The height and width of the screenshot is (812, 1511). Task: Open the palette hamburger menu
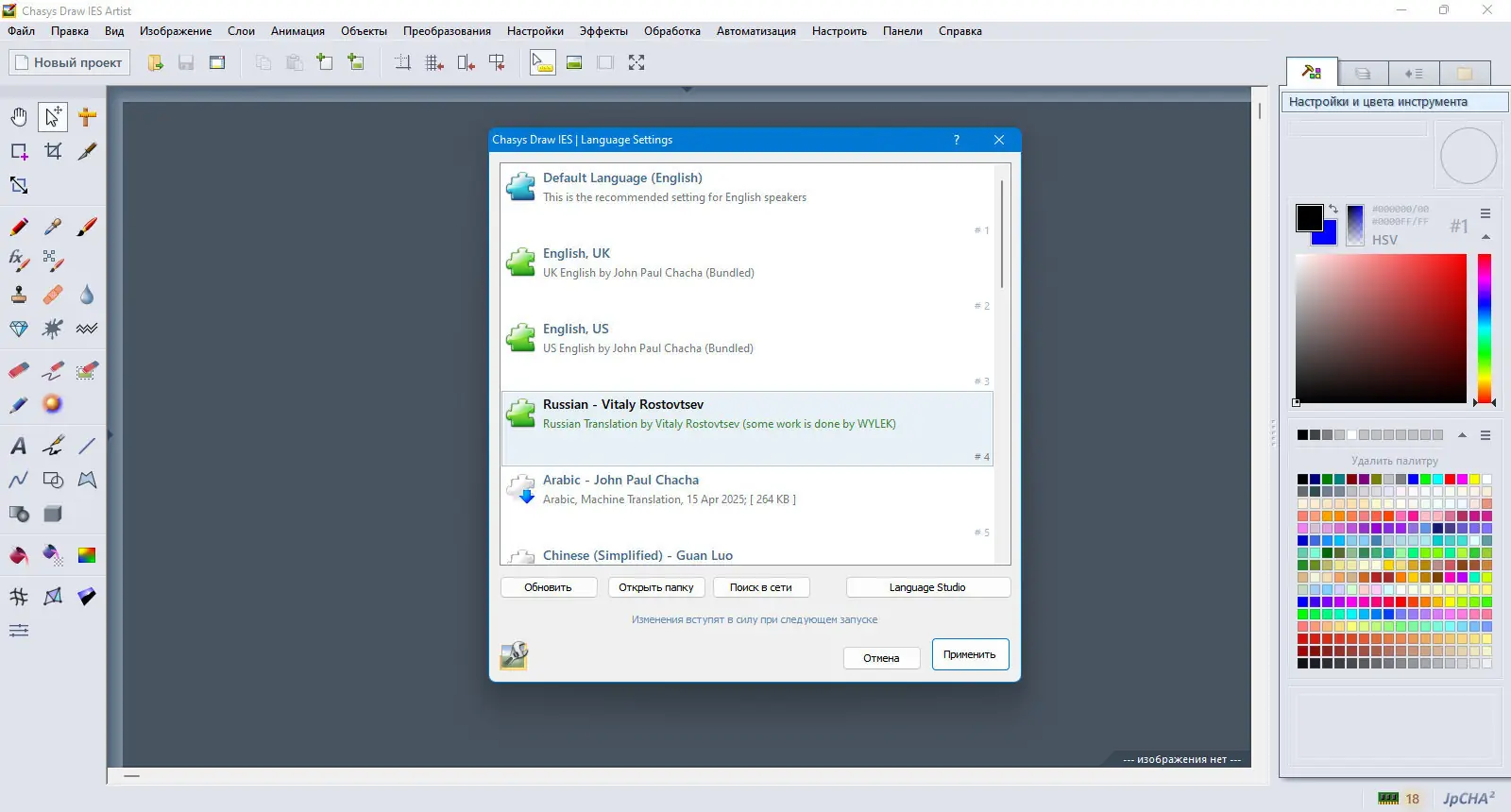click(x=1486, y=435)
